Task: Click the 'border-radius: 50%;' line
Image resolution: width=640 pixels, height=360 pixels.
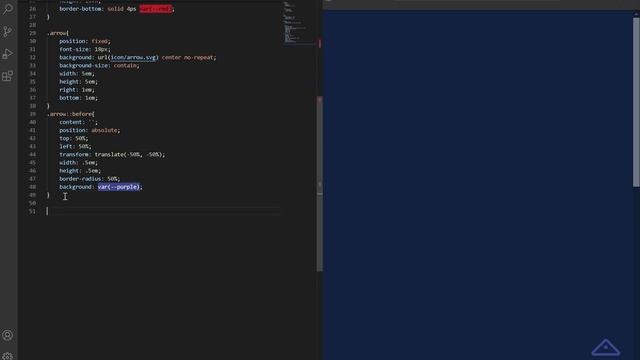Action: point(90,179)
